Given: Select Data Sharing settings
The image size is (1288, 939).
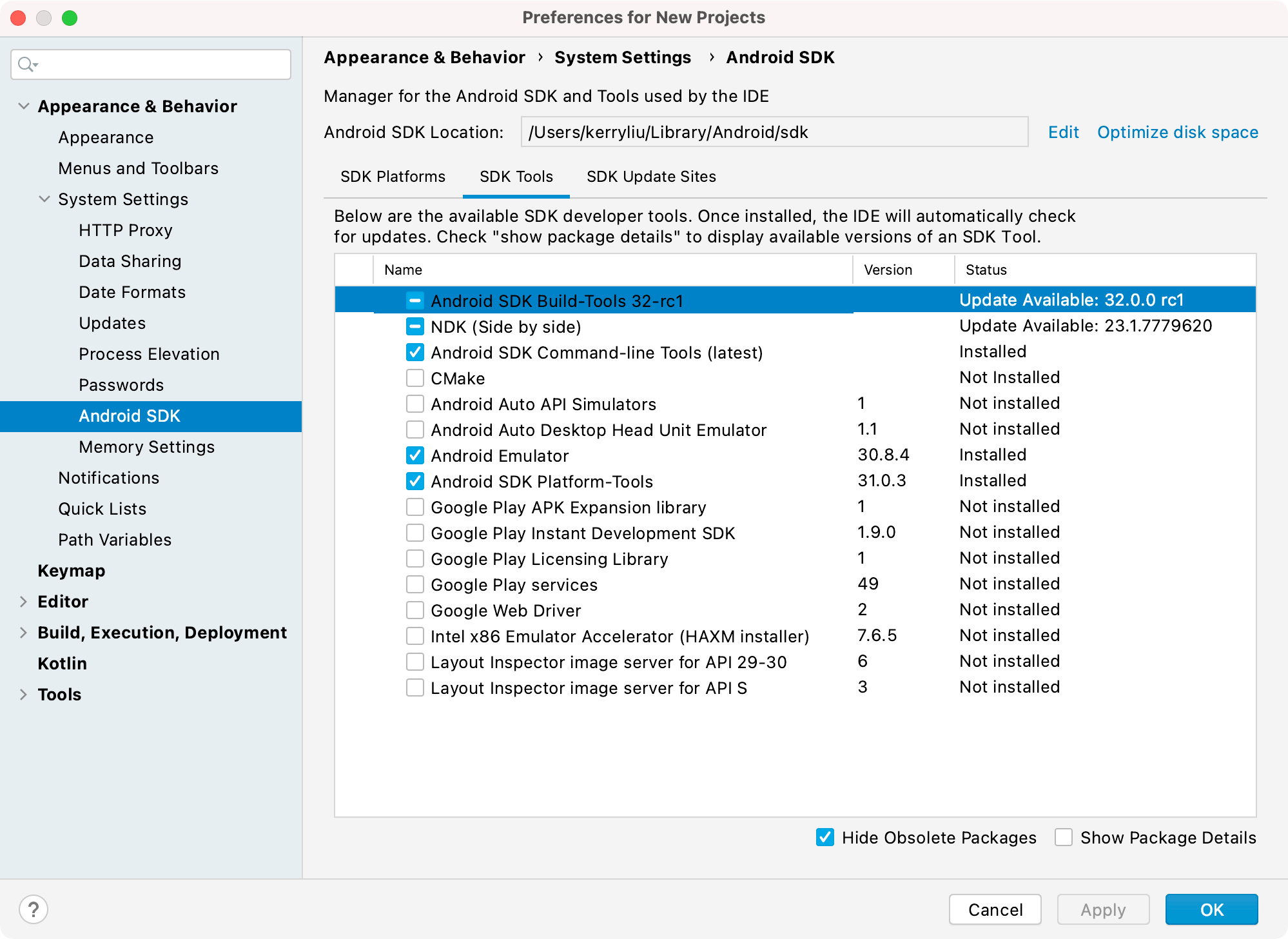Looking at the screenshot, I should coord(130,261).
